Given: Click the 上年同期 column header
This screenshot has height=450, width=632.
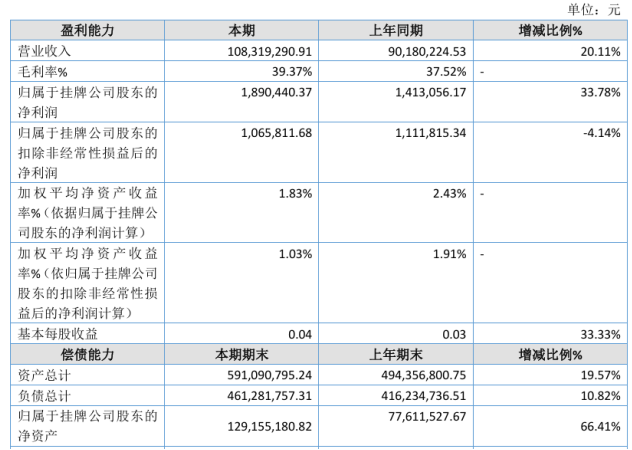Looking at the screenshot, I should 396,30.
